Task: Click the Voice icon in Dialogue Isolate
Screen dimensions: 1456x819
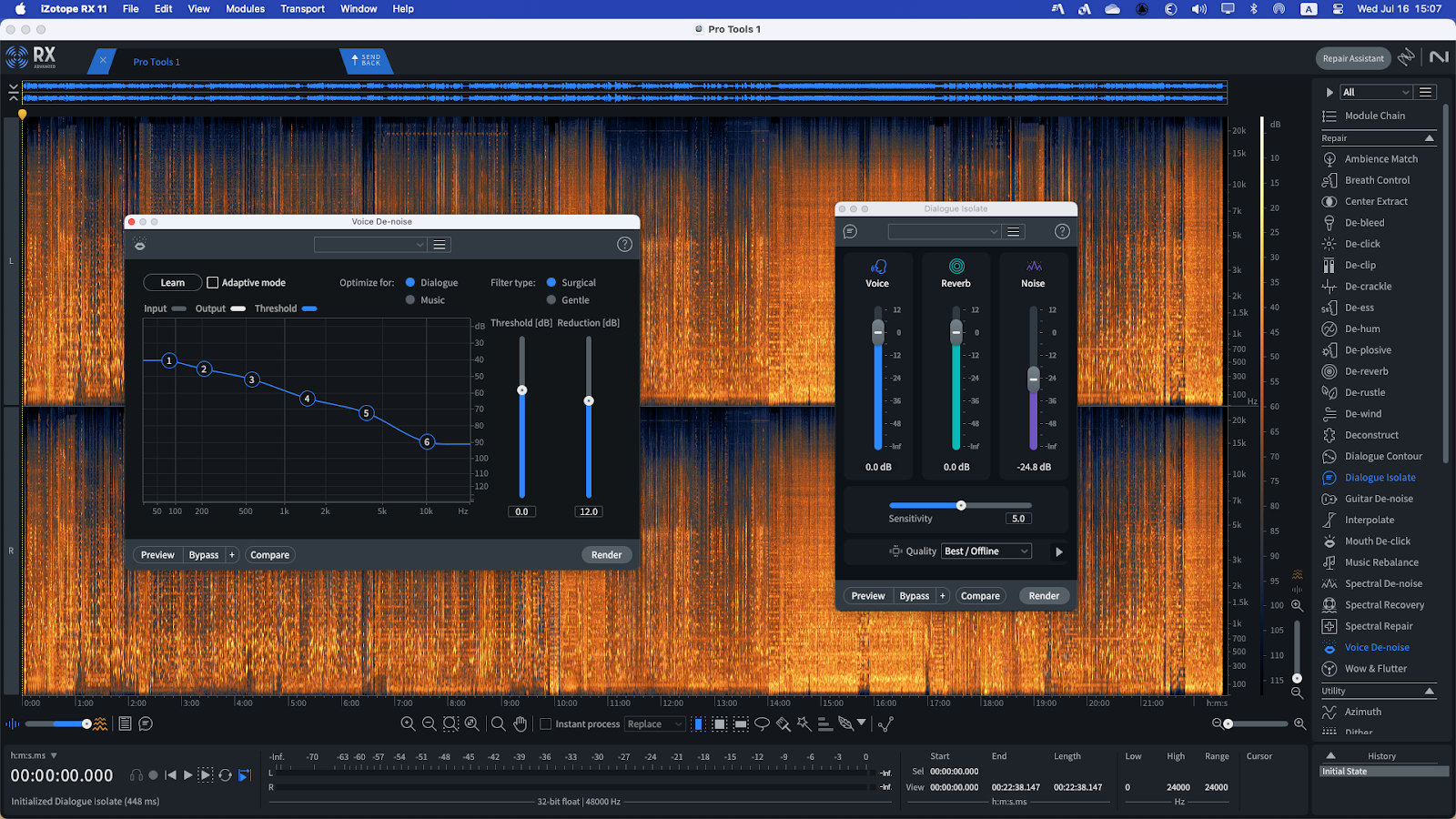Action: click(x=877, y=267)
